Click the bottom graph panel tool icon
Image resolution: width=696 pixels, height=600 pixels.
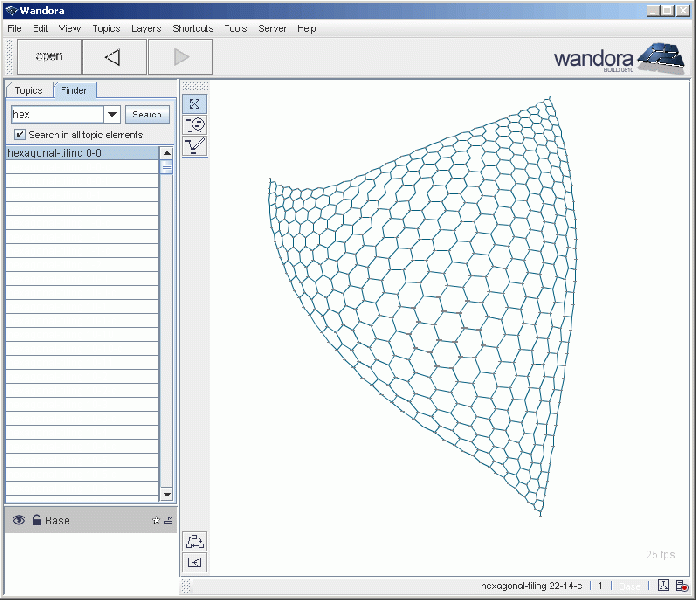195,563
